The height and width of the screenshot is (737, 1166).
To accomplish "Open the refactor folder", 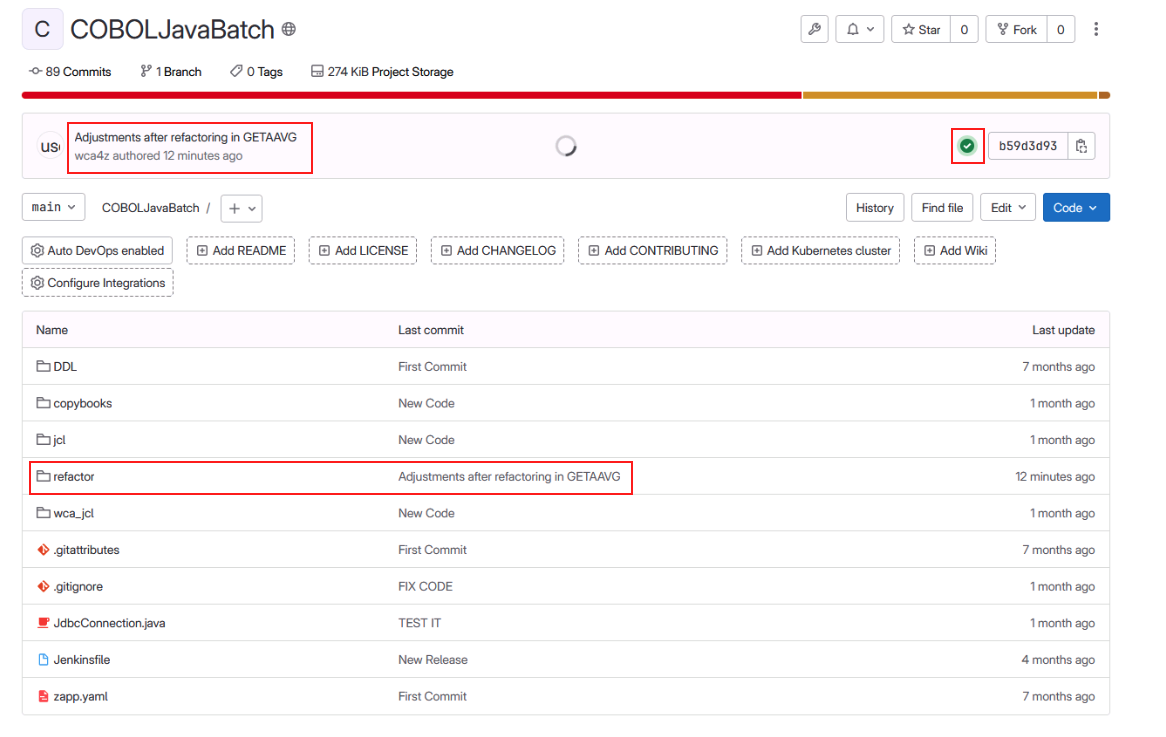I will pos(74,477).
